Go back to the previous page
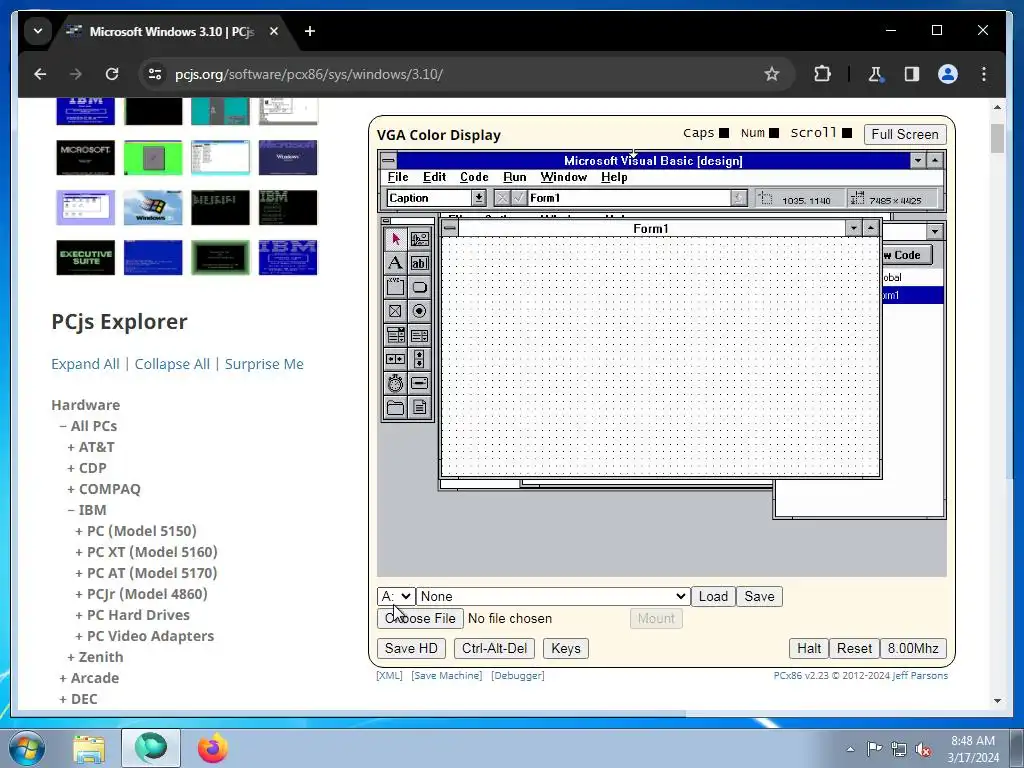 pyautogui.click(x=40, y=74)
